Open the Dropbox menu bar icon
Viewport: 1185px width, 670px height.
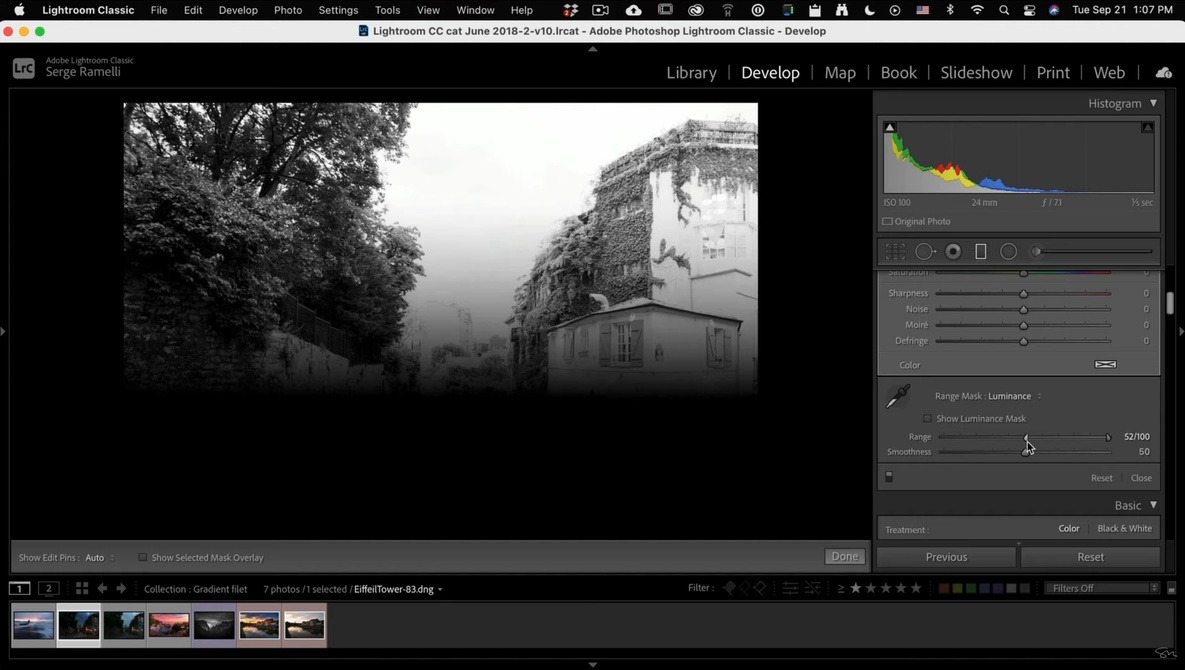point(571,10)
